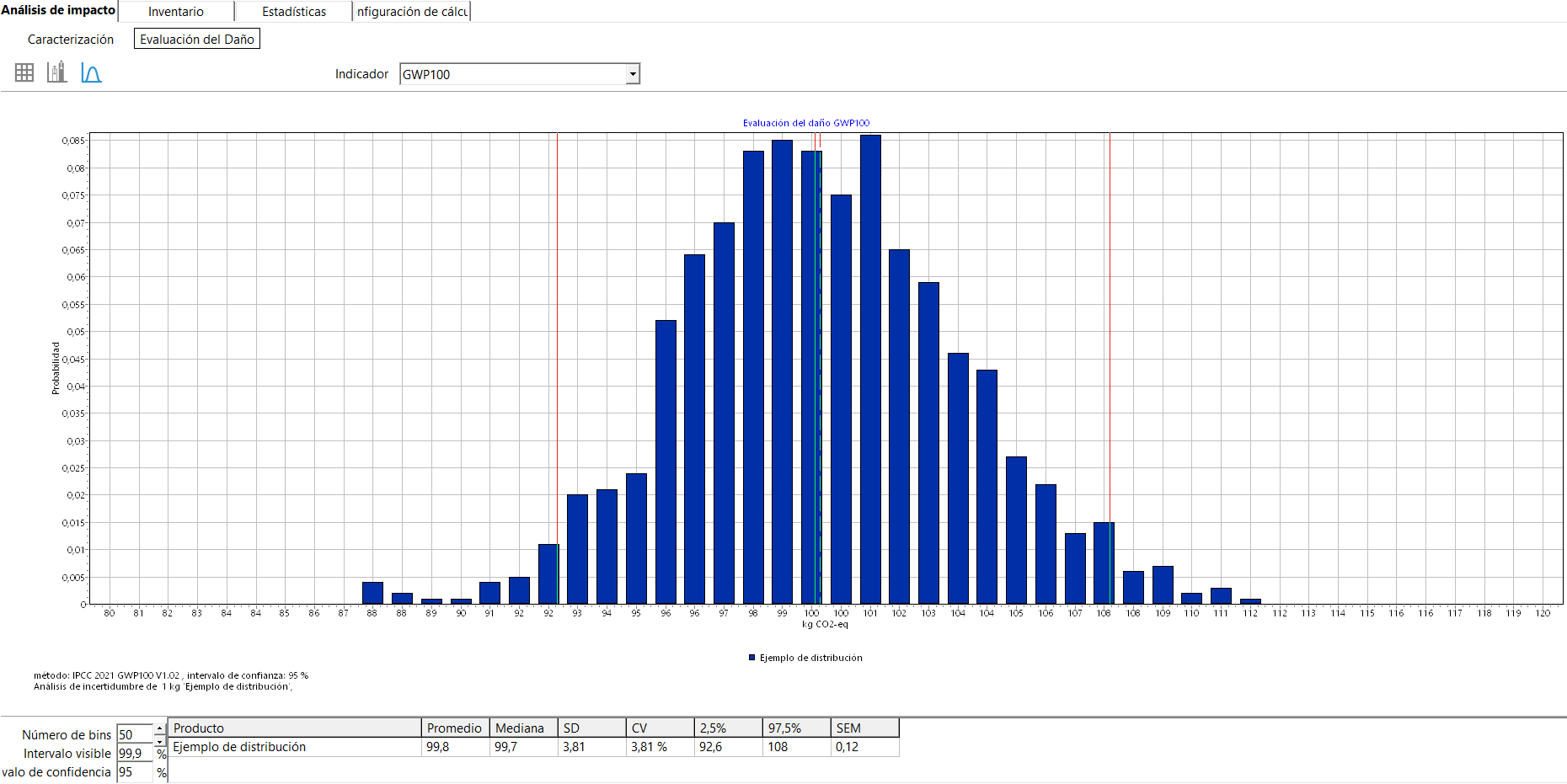Click the 97,5% column header
Screen dimensions: 1567x784
pyautogui.click(x=796, y=728)
